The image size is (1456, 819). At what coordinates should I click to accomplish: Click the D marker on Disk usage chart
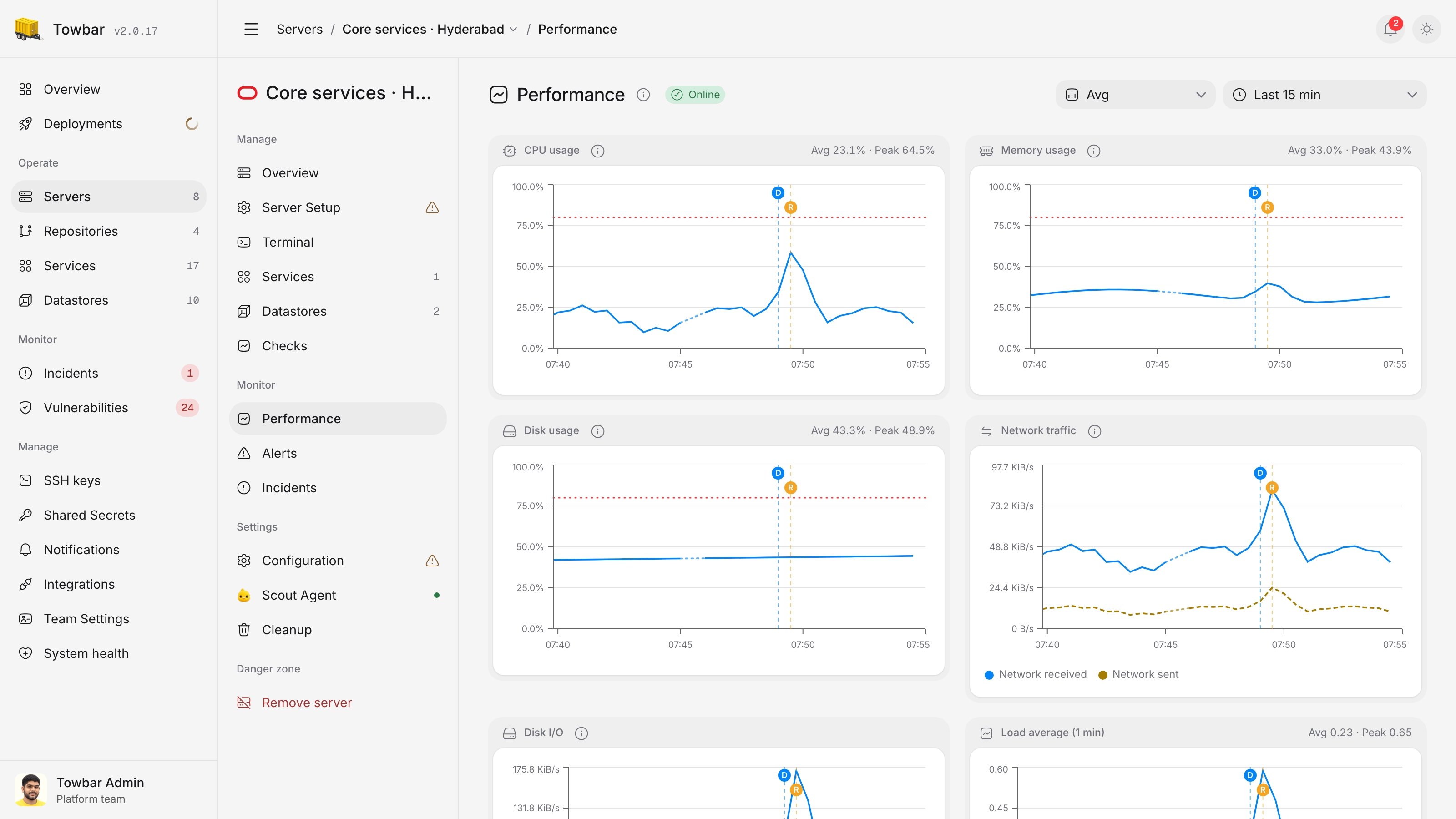tap(778, 473)
